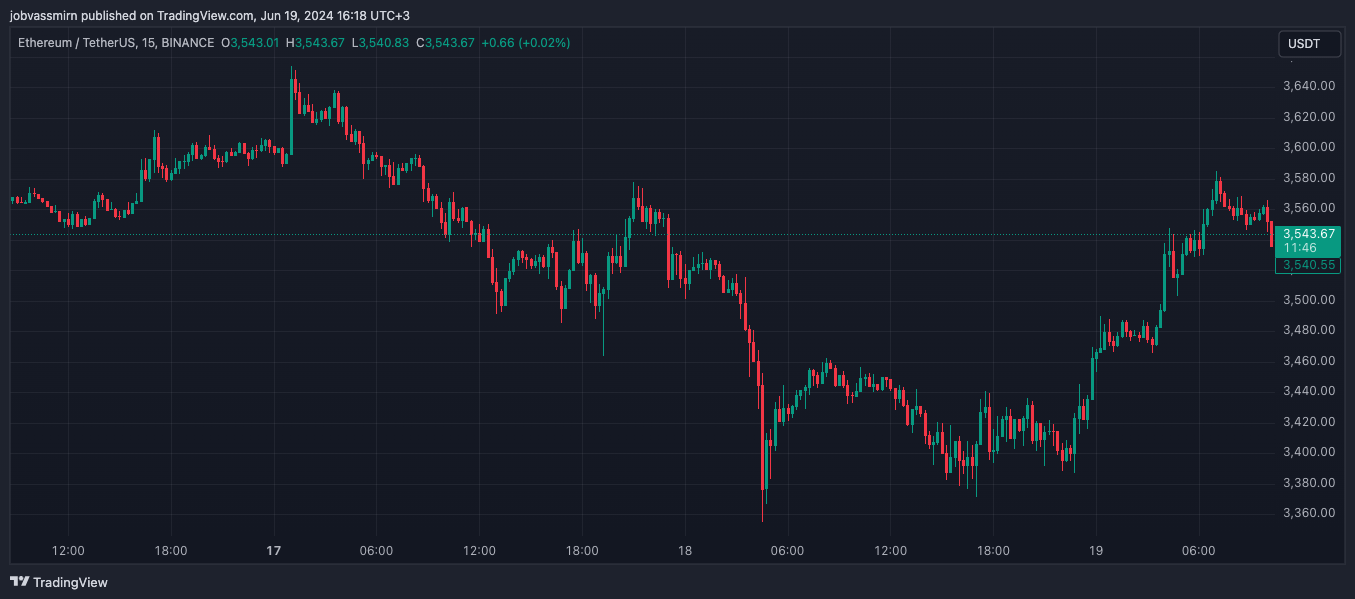This screenshot has height=599, width=1355.
Task: Open the USDT currency selector
Action: click(1309, 44)
